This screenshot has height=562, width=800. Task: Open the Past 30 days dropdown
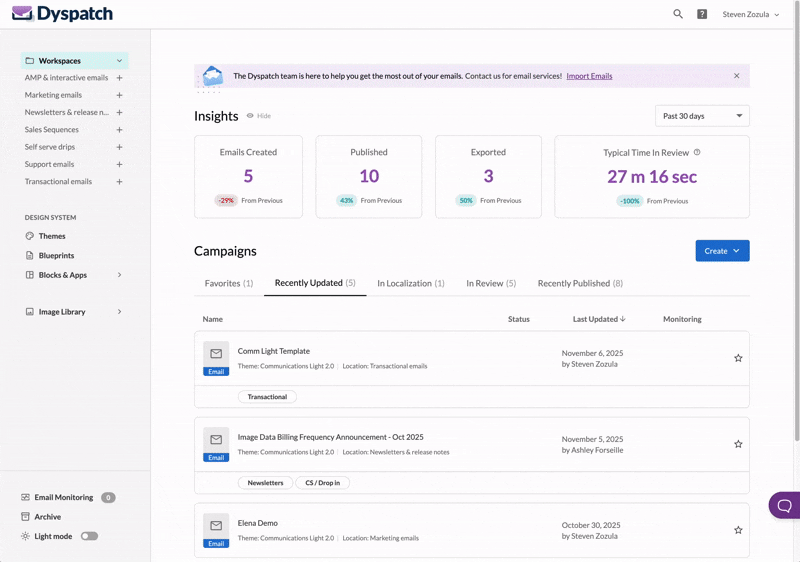pos(702,116)
